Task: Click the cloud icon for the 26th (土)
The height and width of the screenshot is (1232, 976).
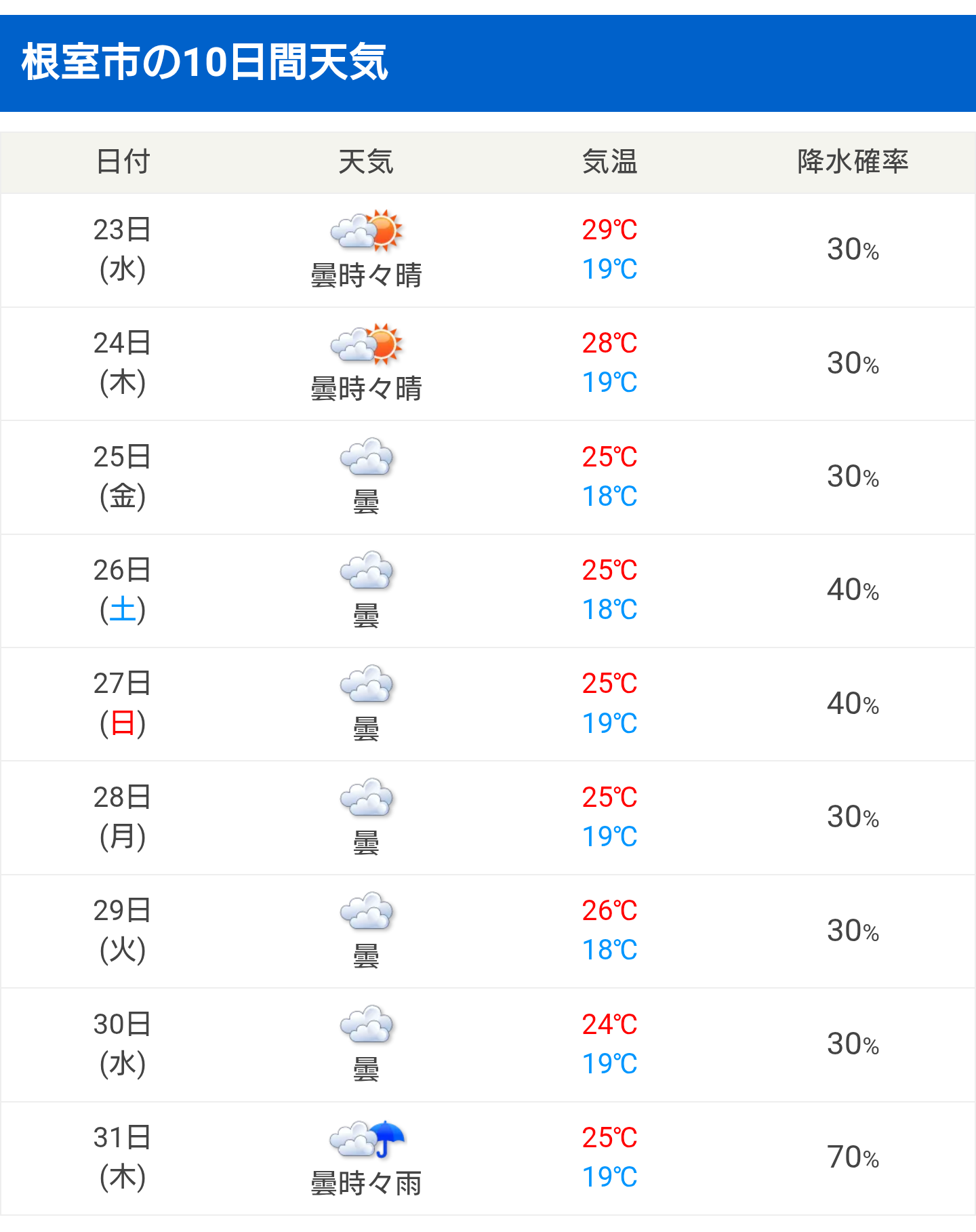Action: coord(366,570)
